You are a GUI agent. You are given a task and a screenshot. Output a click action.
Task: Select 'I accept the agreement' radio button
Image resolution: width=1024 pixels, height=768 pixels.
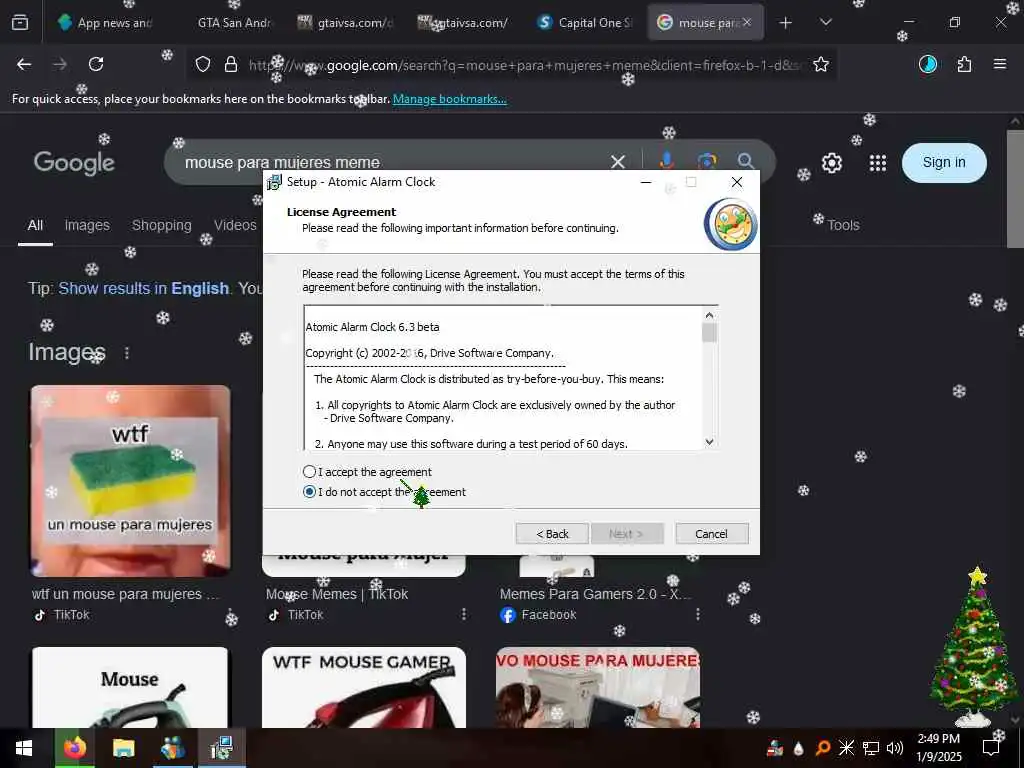310,472
